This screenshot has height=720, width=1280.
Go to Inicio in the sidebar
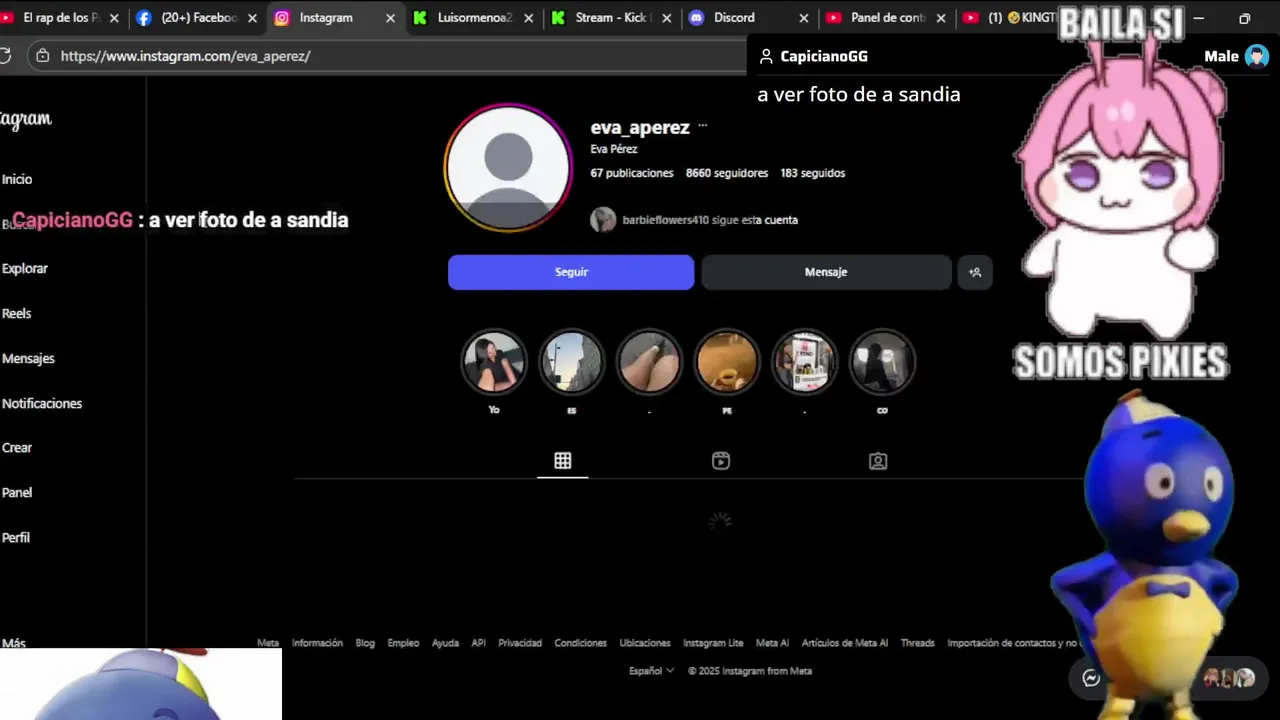pos(17,179)
